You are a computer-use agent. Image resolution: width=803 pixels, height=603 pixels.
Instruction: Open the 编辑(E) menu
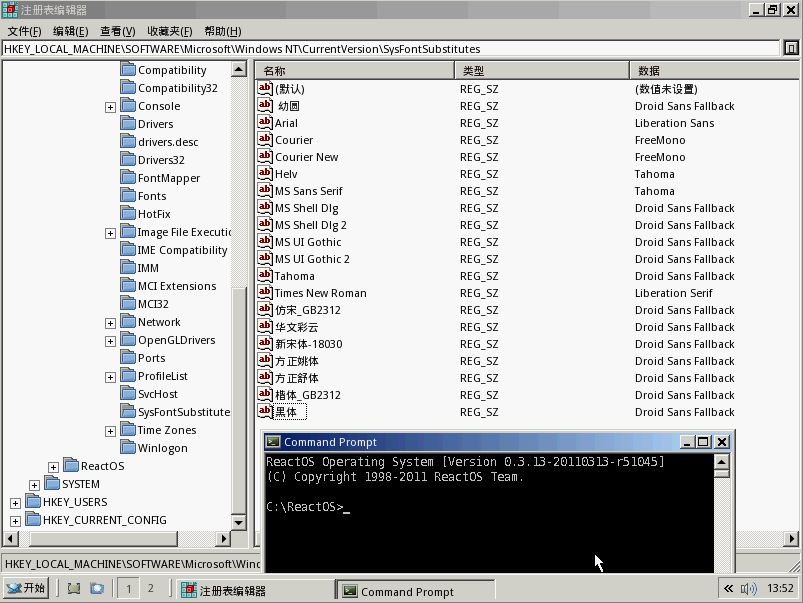(71, 31)
